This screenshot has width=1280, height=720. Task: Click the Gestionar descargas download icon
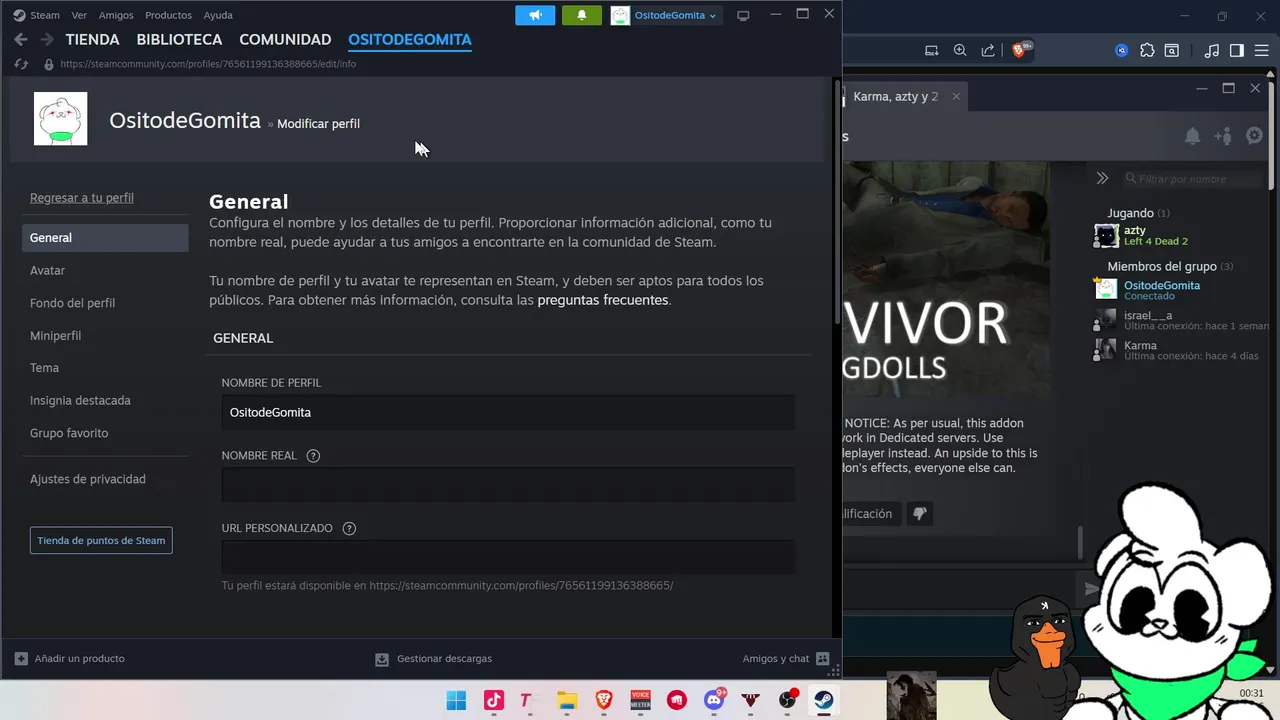coord(382,659)
